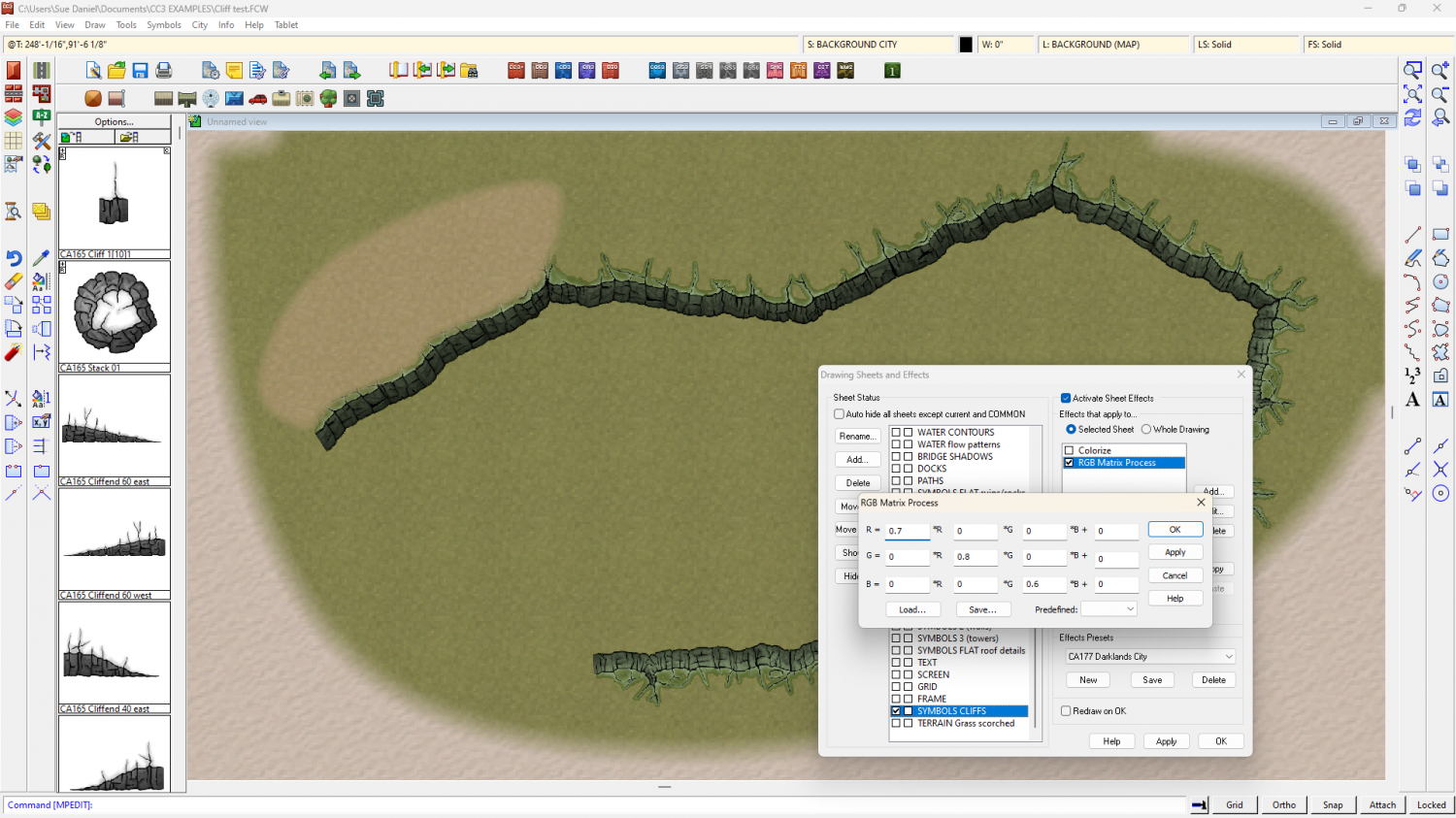The width and height of the screenshot is (1456, 818).
Task: Click the Print icon
Action: (163, 71)
